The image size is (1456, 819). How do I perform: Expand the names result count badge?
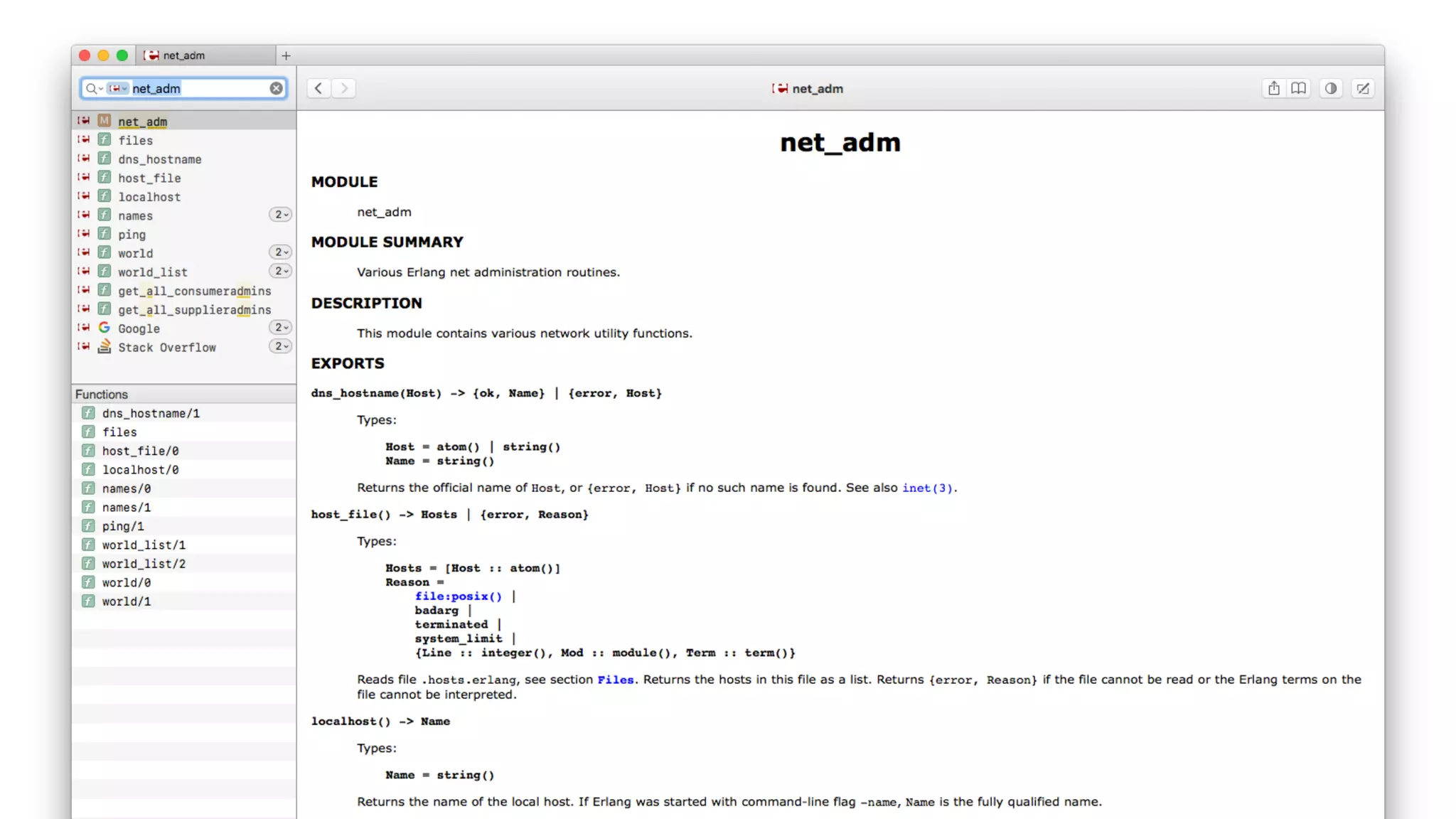(280, 215)
